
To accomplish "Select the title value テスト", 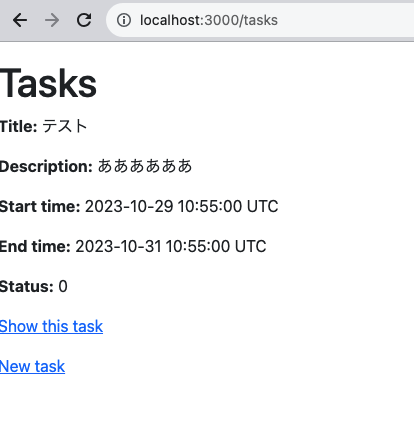I will point(65,126).
